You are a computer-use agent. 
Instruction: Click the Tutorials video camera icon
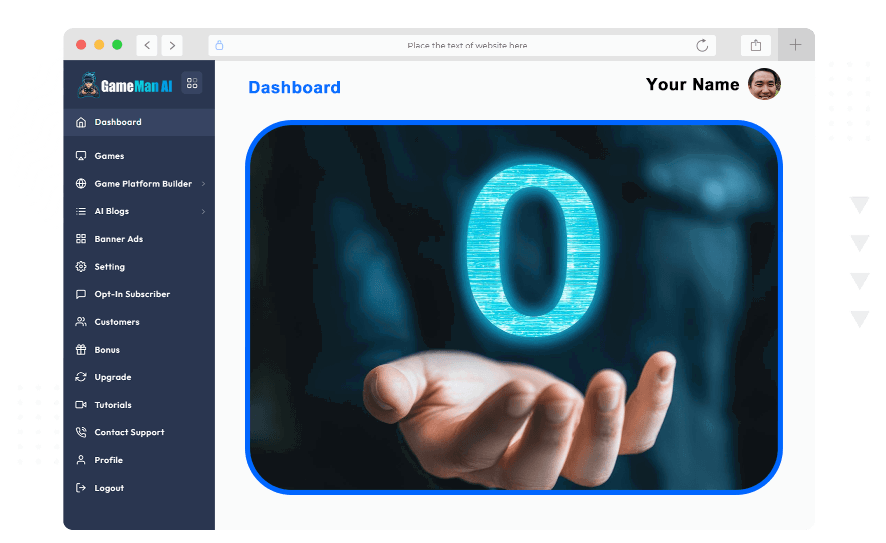81,405
